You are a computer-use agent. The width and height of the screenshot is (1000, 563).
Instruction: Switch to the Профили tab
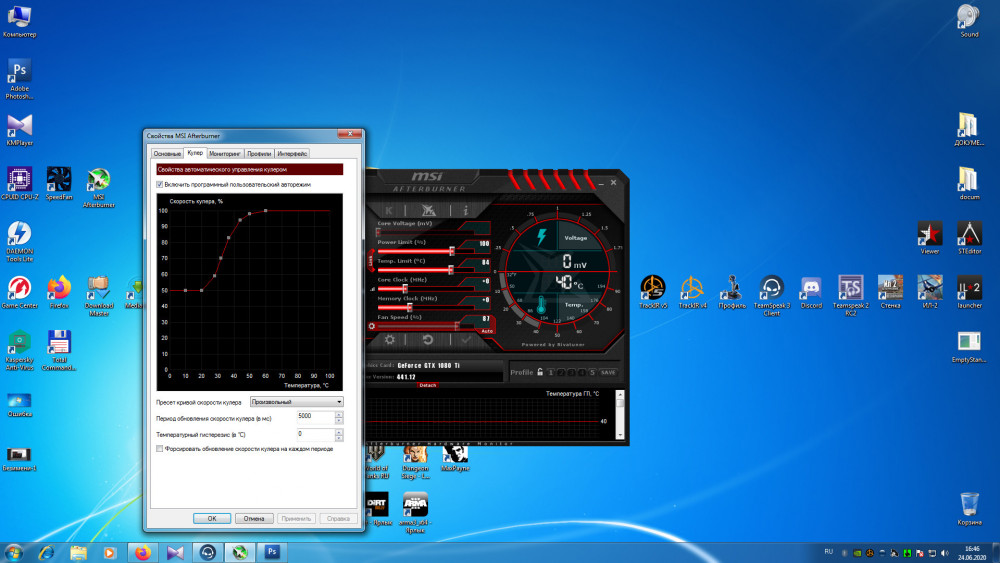click(x=259, y=154)
